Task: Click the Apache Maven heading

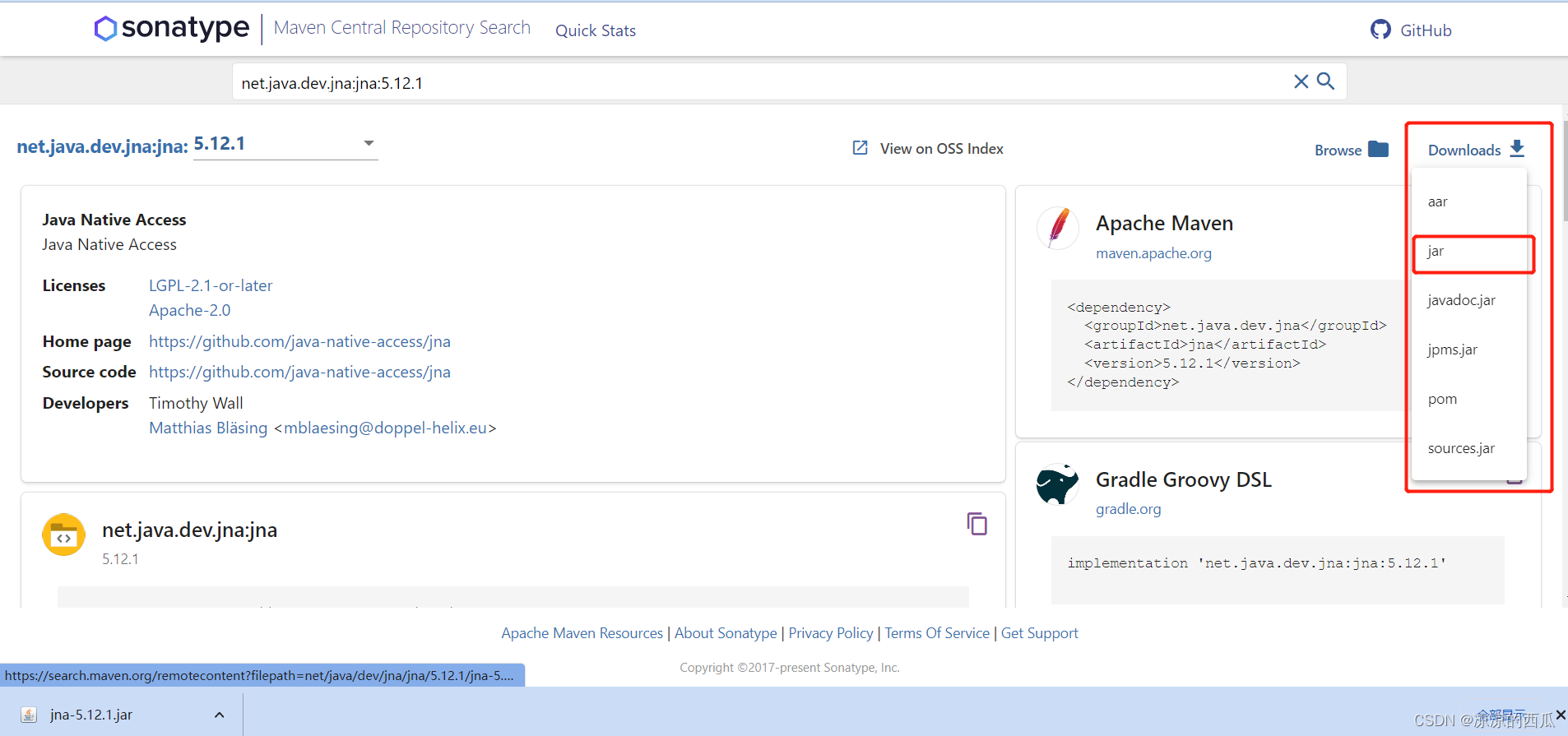Action: coord(1164,224)
